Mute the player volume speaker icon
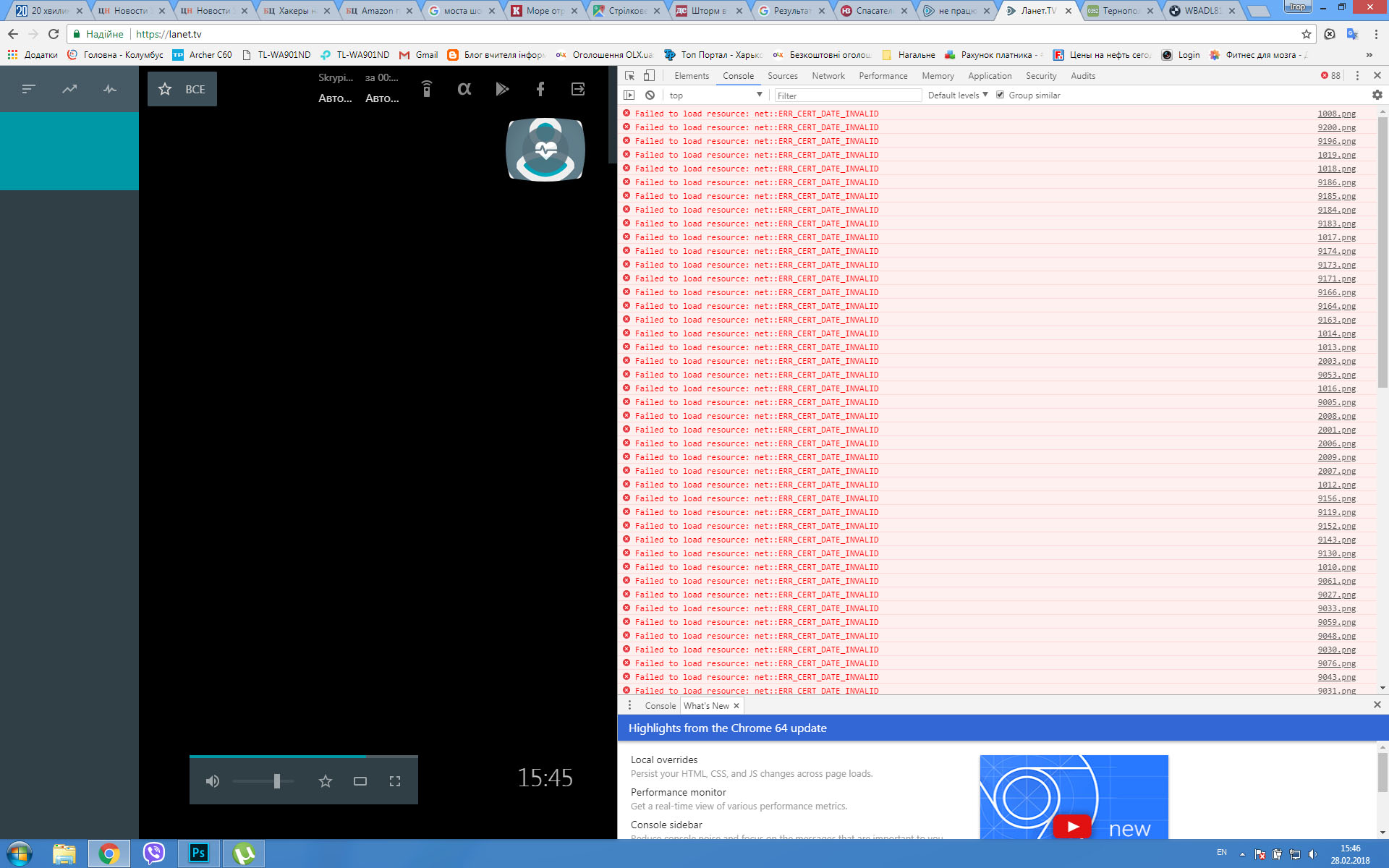 click(212, 781)
